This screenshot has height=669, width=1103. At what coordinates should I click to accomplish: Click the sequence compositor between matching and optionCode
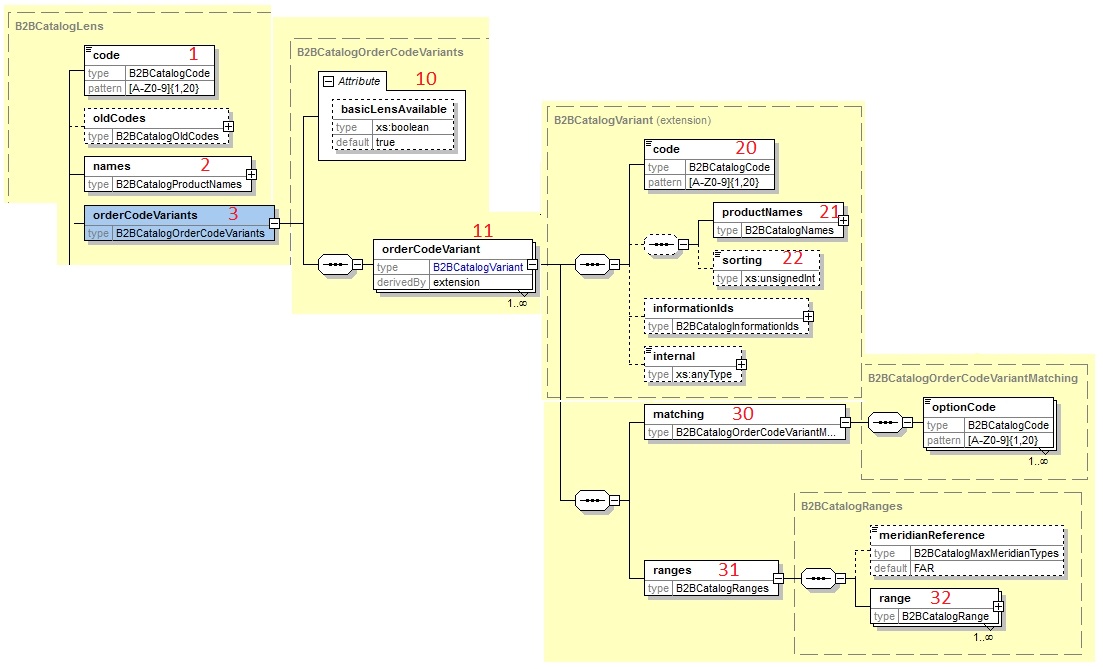click(885, 422)
